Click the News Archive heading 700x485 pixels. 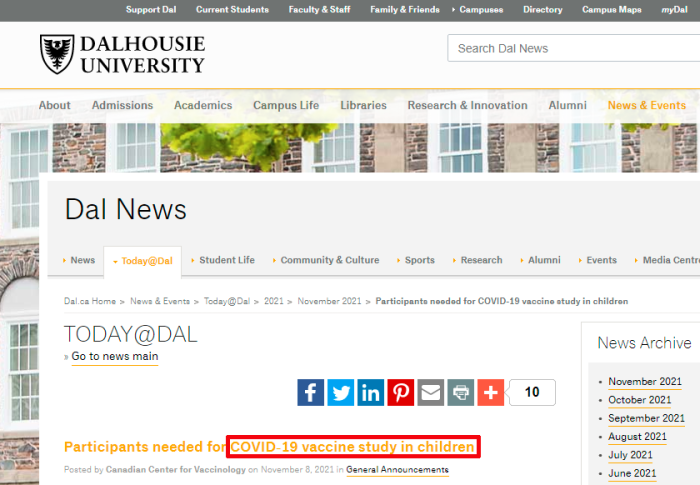coord(644,343)
